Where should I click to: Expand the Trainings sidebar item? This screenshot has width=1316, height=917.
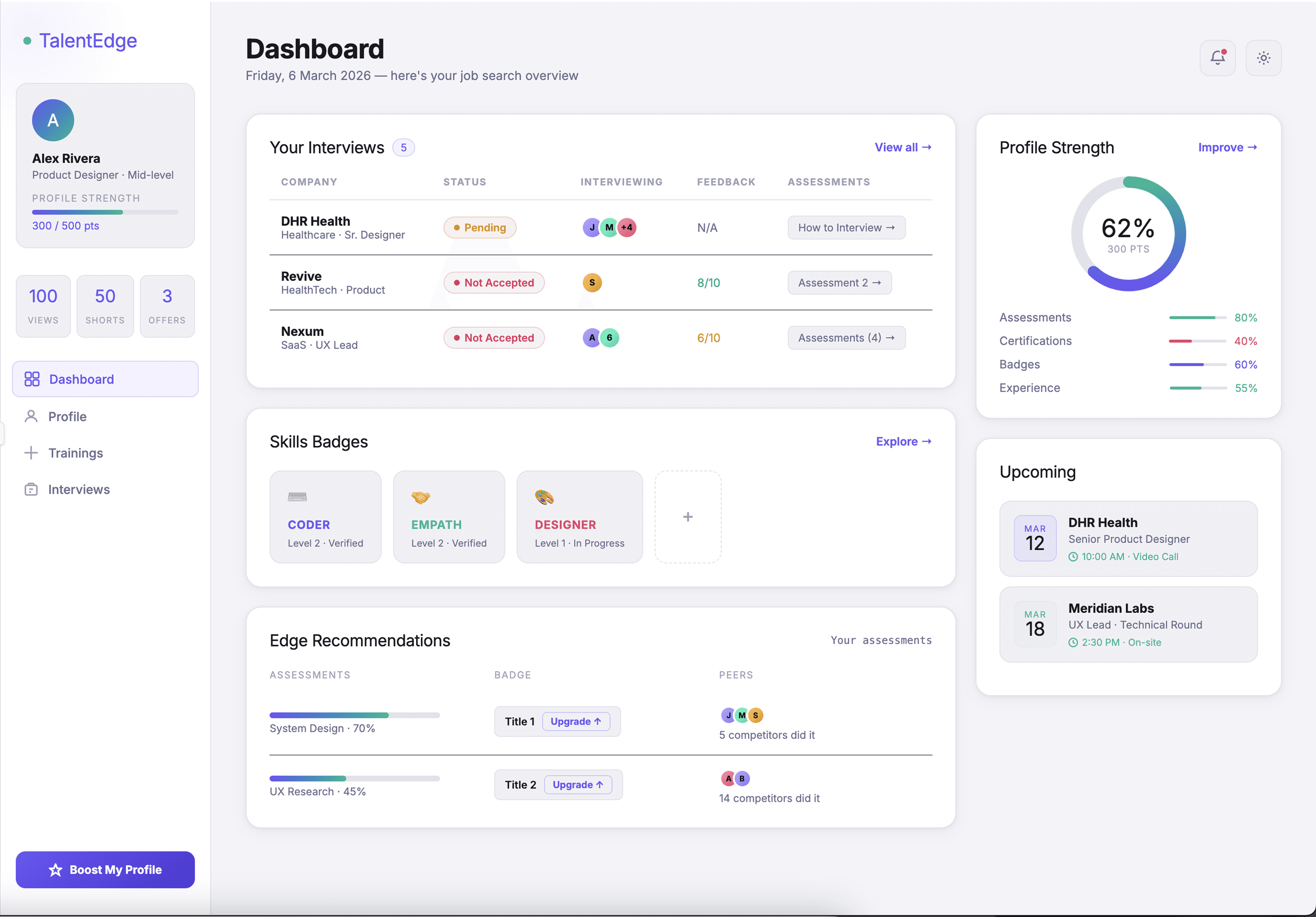[x=75, y=453]
